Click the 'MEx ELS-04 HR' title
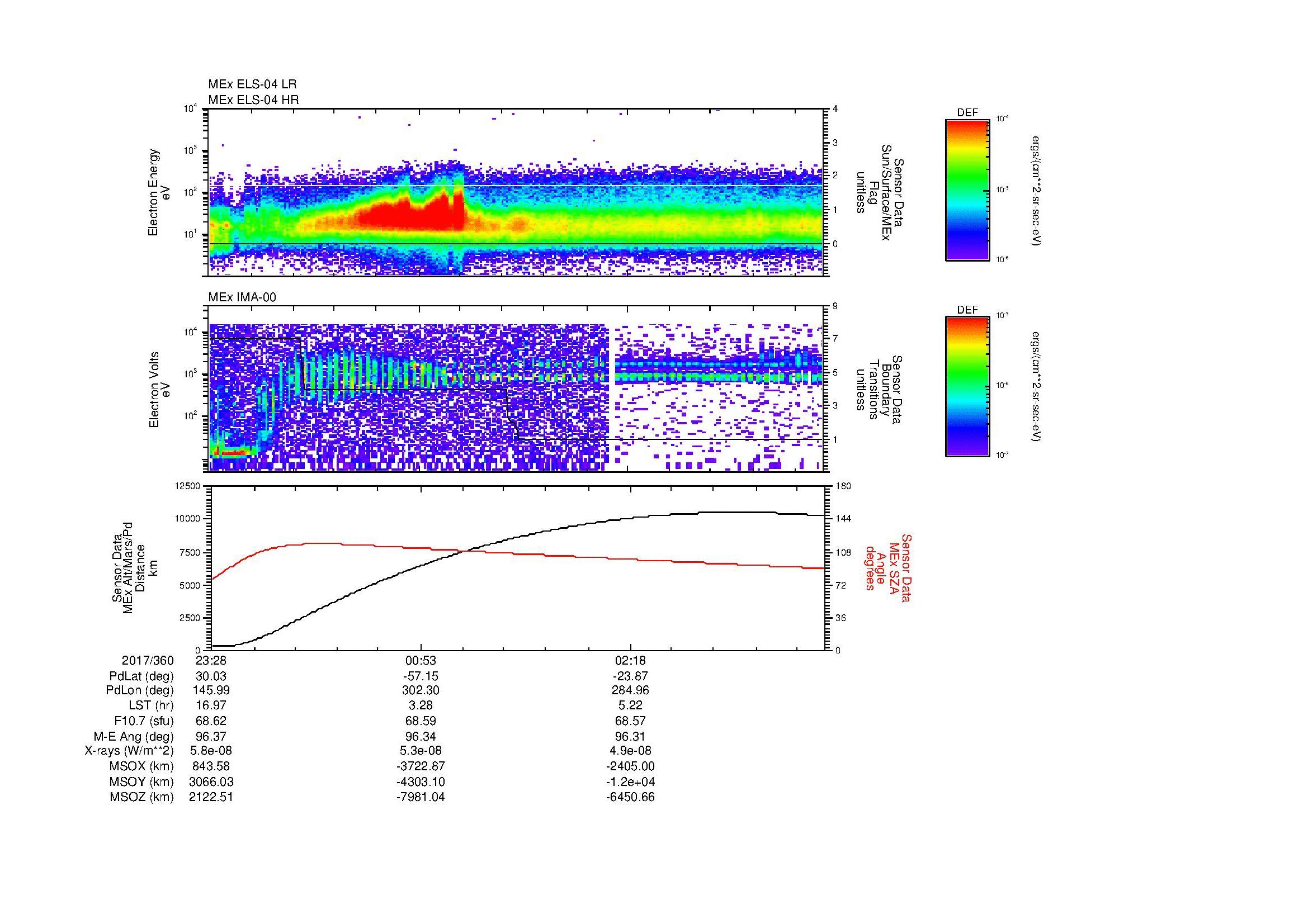 [253, 100]
